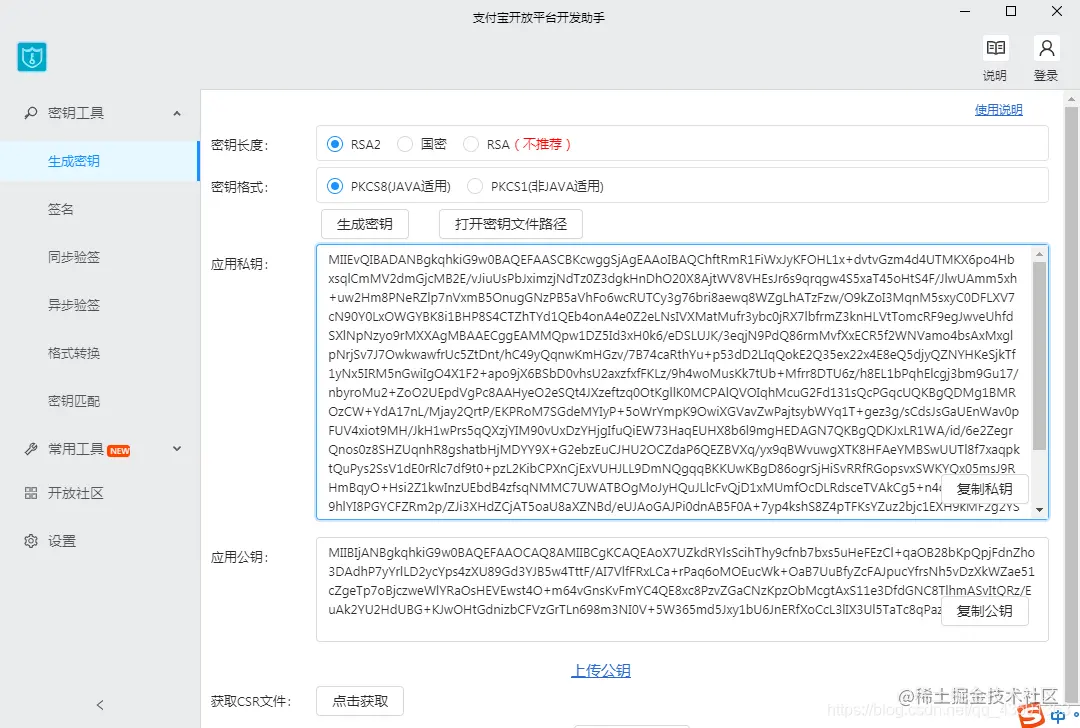Click the NEW badge beside 常用工具
This screenshot has height=728, width=1080.
coord(119,450)
